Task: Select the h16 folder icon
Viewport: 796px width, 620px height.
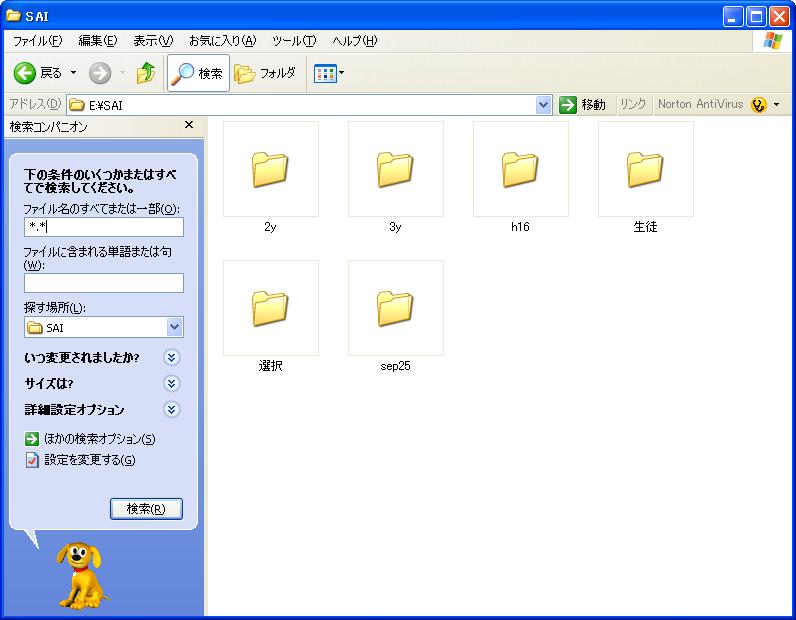Action: coord(520,170)
